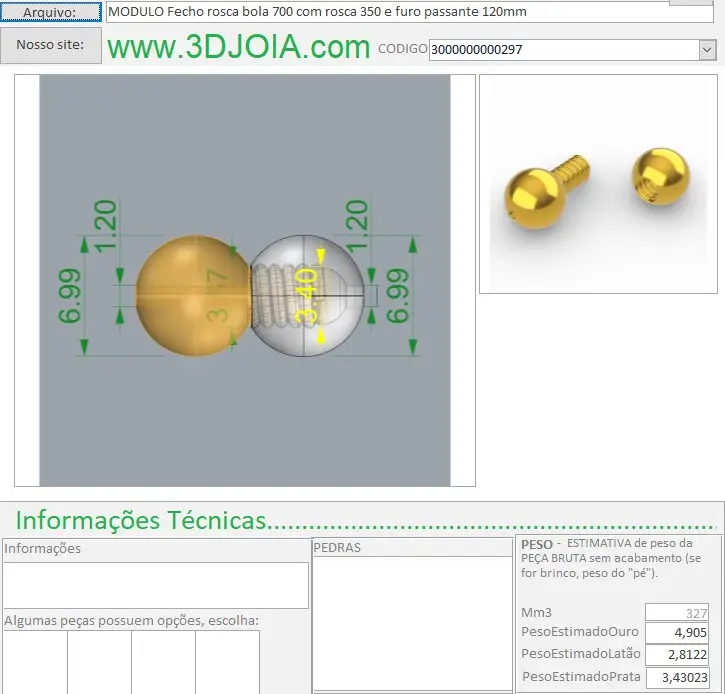
Task: Click the Nosso site button
Action: [x=51, y=45]
